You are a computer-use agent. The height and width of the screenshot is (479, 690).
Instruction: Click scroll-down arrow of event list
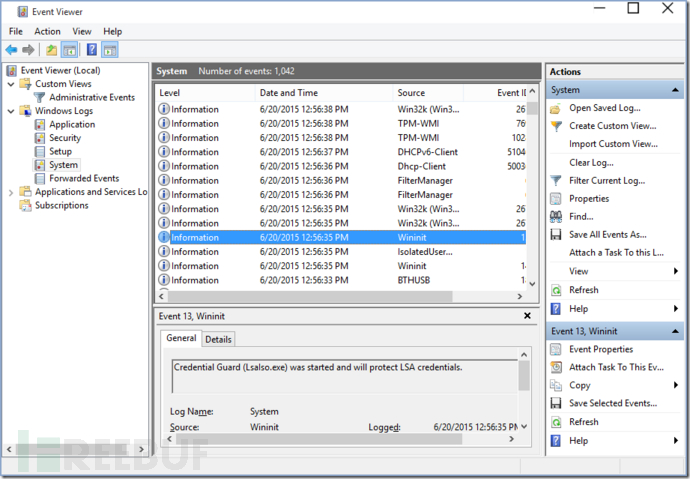tap(532, 284)
